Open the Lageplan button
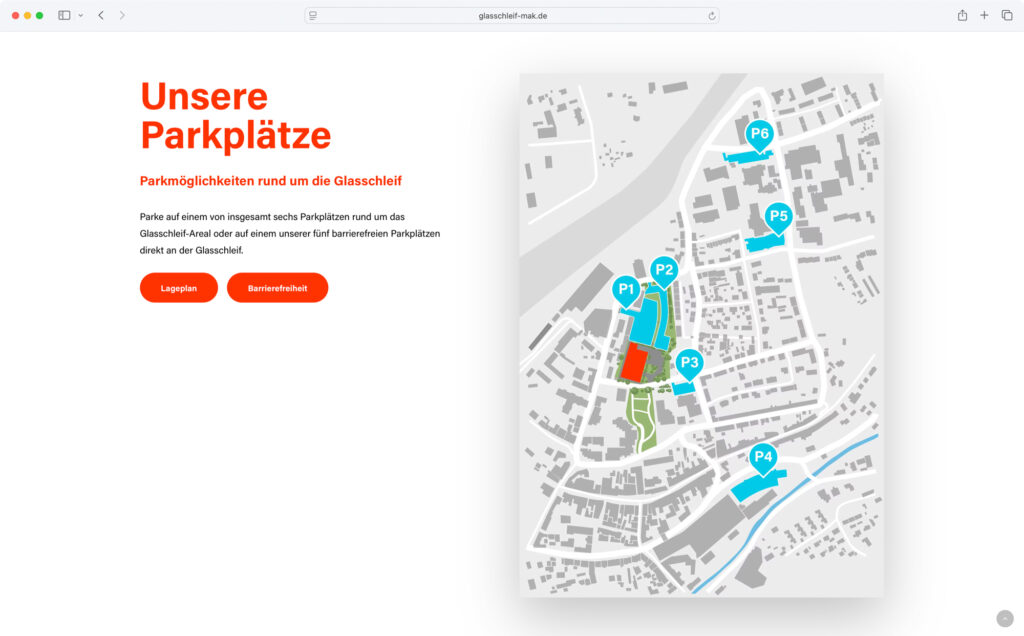This screenshot has height=636, width=1024. [179, 288]
